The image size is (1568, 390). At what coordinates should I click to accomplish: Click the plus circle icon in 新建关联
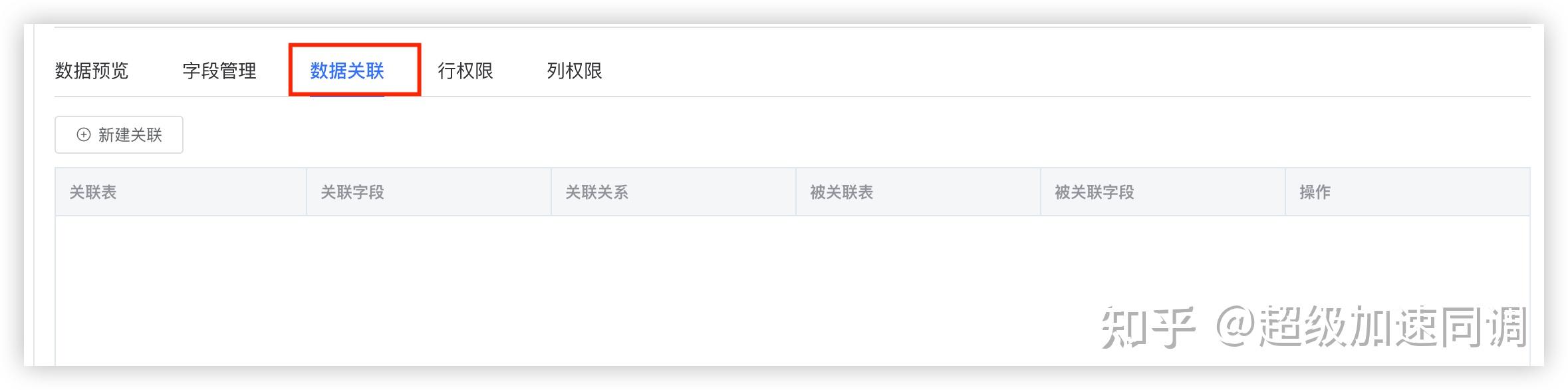pos(84,134)
